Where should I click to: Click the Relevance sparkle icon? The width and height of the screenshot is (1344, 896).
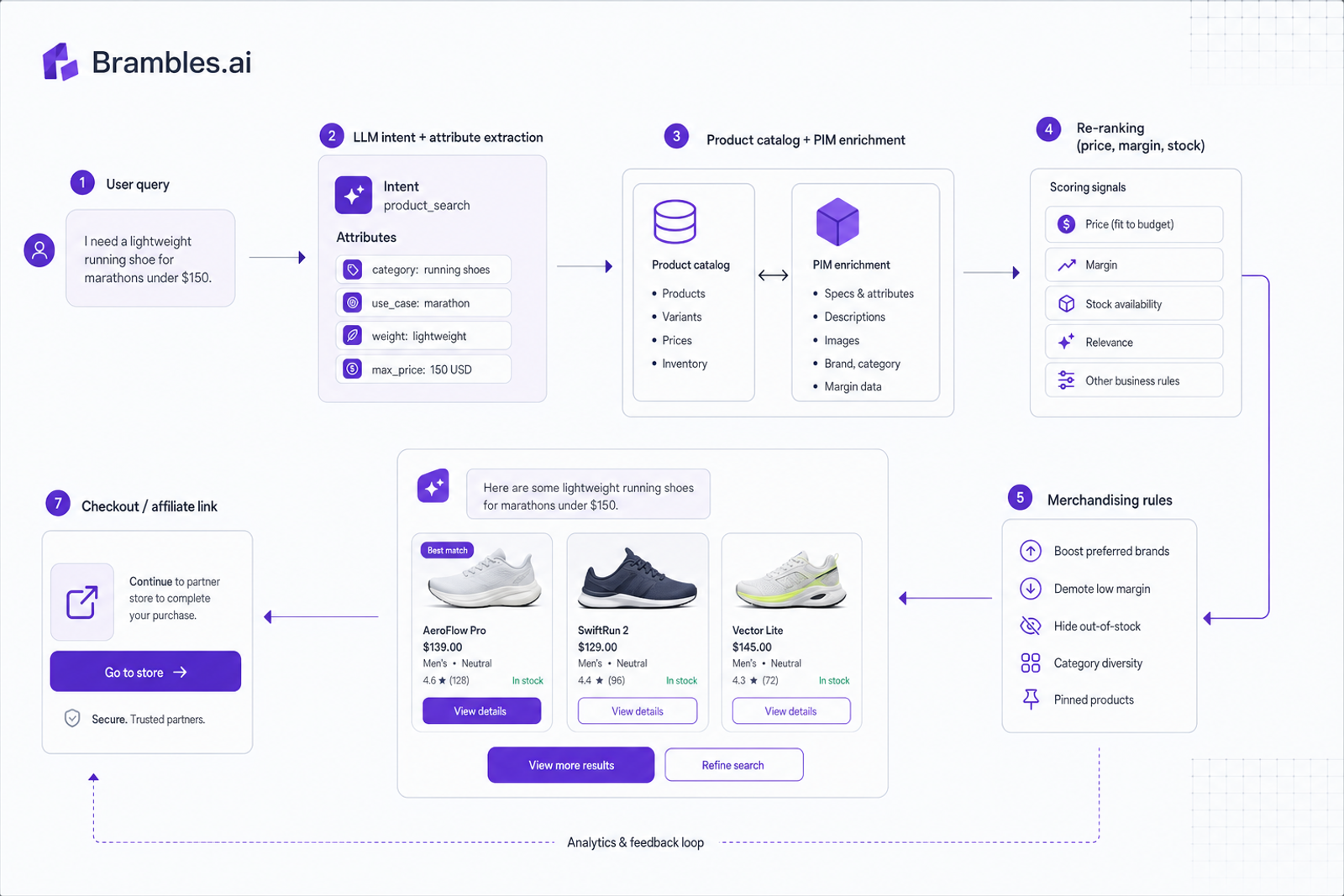pyautogui.click(x=1066, y=342)
